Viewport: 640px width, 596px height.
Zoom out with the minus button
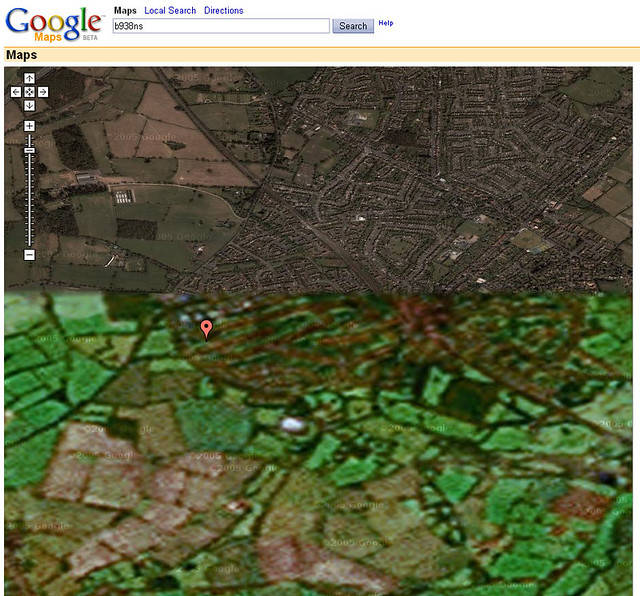pos(29,255)
